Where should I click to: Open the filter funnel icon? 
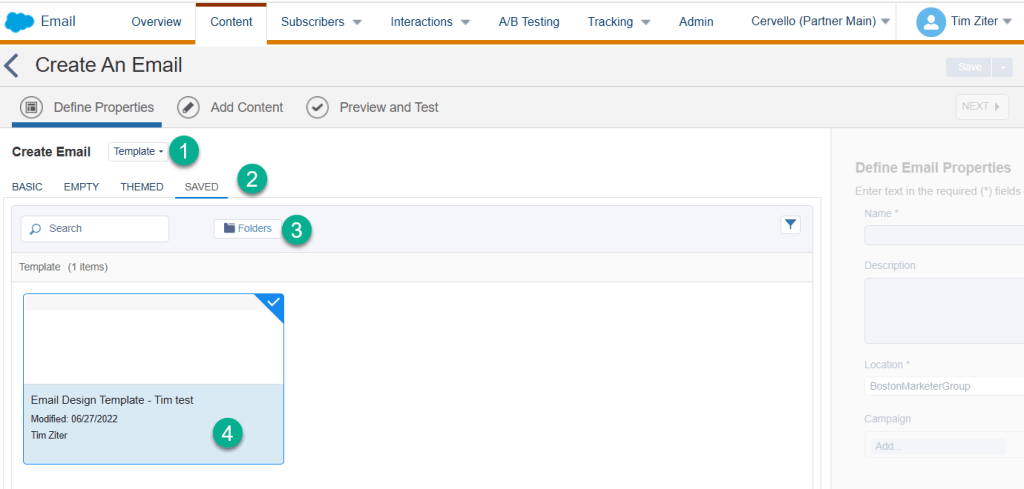pyautogui.click(x=790, y=225)
